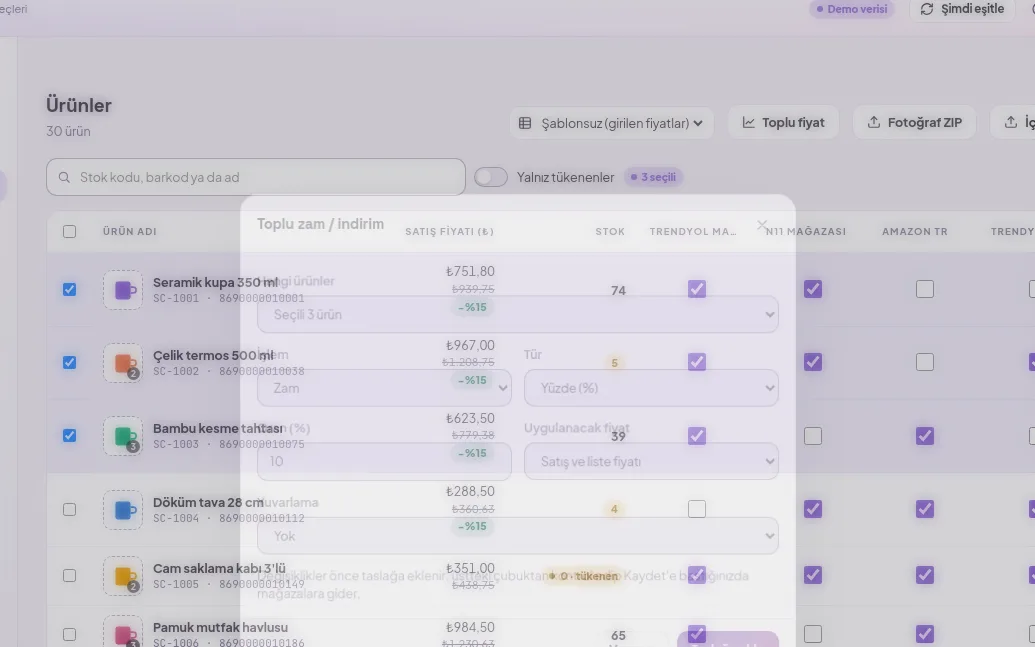This screenshot has width=1035, height=647.
Task: Click the Fotoğraf ZIP upload button
Action: [x=914, y=122]
